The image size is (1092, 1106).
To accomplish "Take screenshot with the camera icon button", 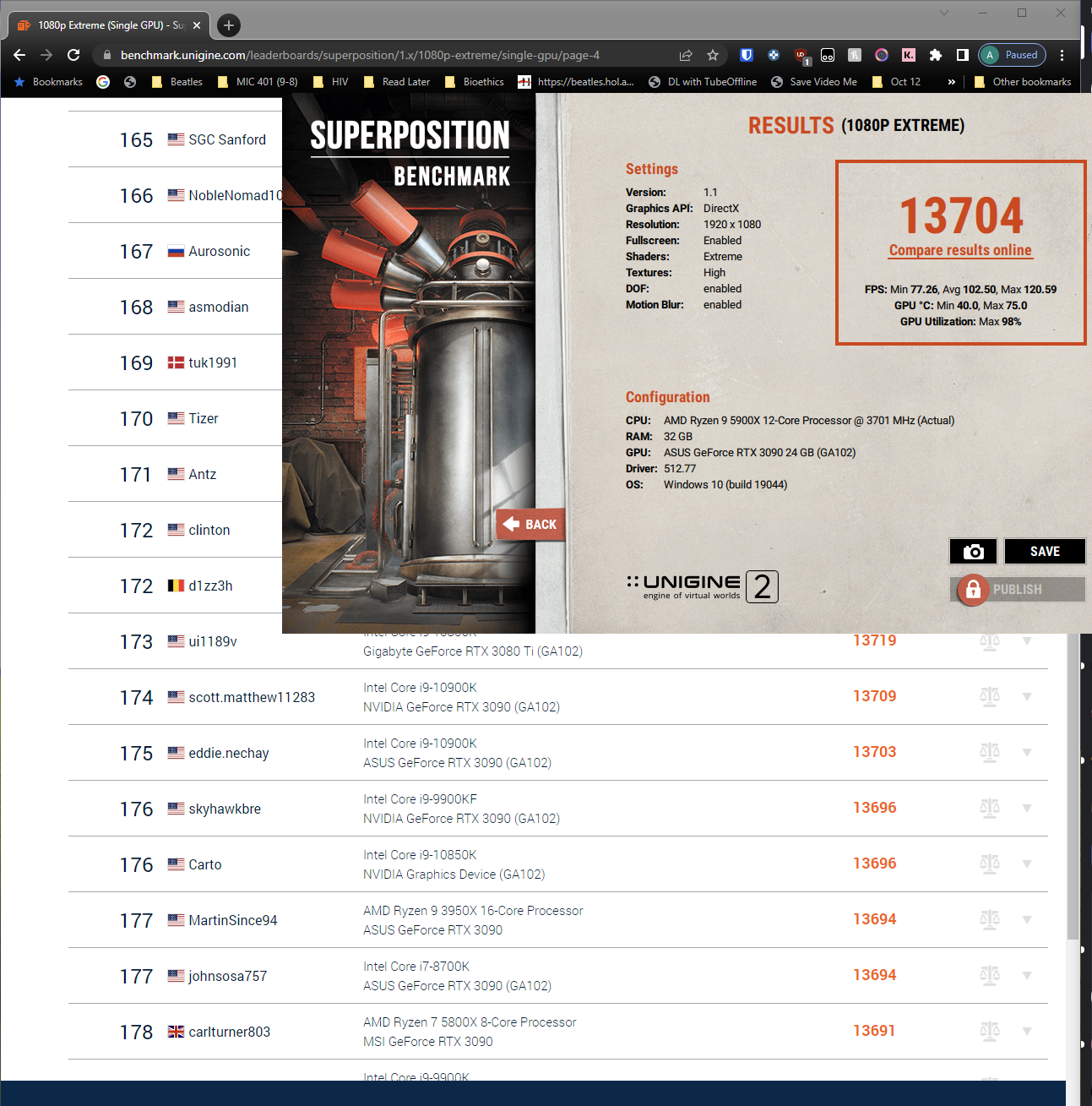I will click(974, 551).
